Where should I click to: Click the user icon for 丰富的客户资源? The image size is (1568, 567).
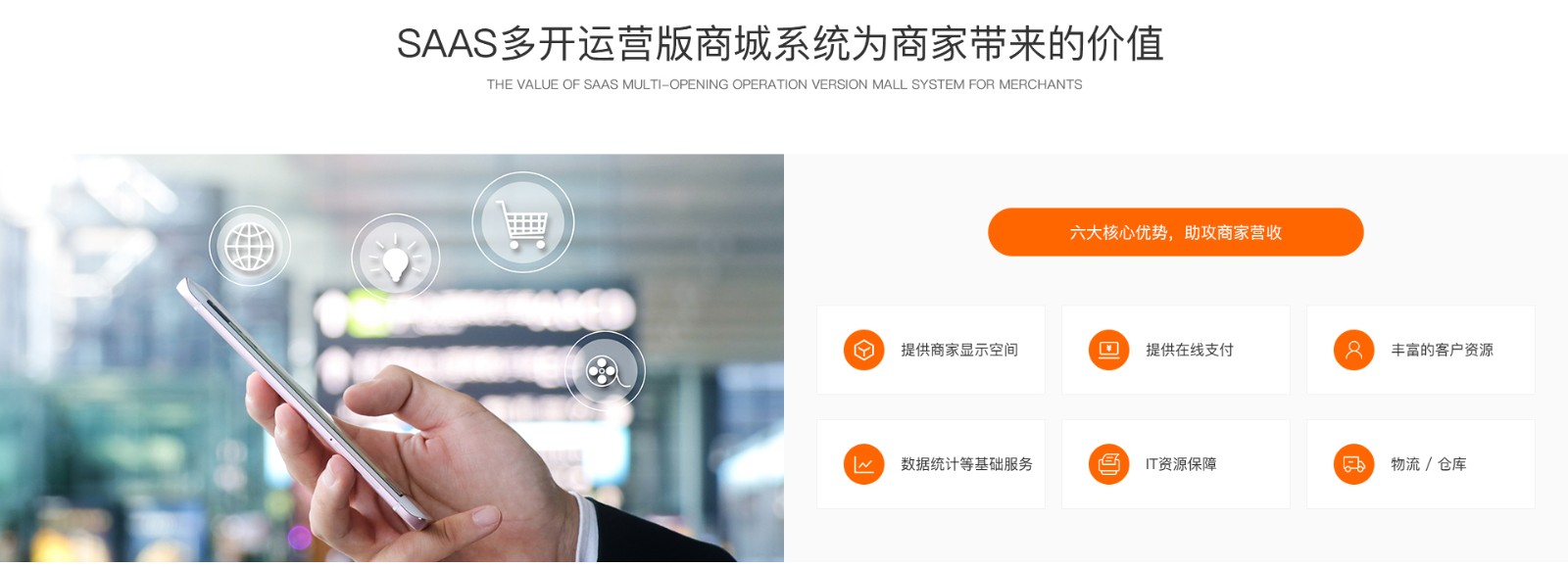click(1353, 350)
